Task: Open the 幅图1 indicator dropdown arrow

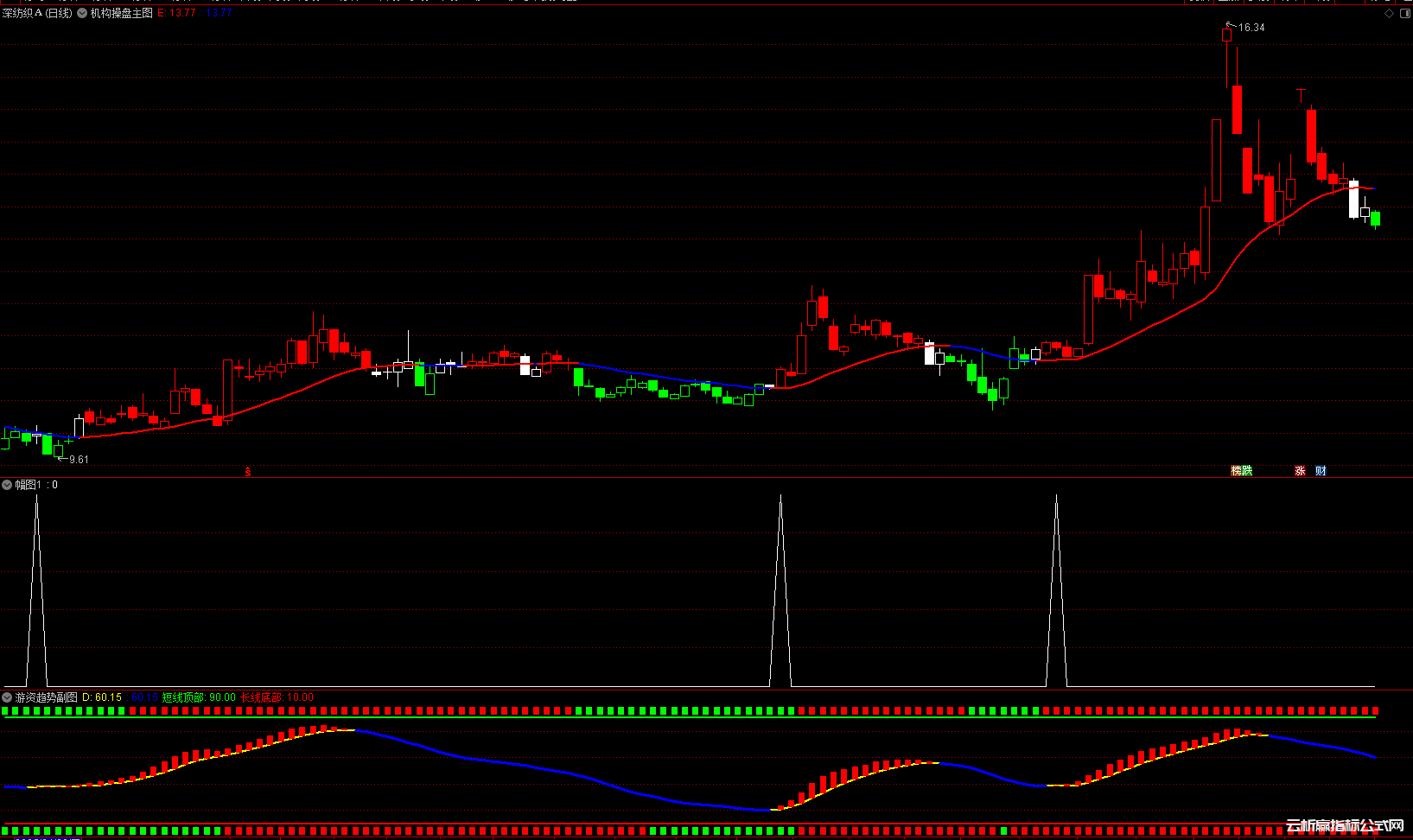Action: [x=7, y=485]
